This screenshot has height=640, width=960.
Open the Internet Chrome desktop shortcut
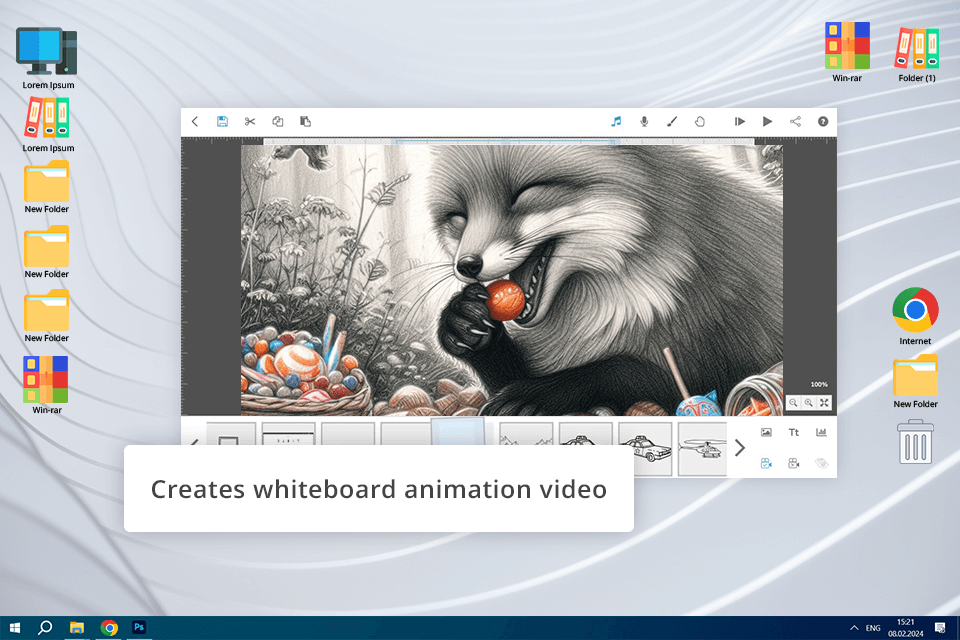(x=915, y=315)
